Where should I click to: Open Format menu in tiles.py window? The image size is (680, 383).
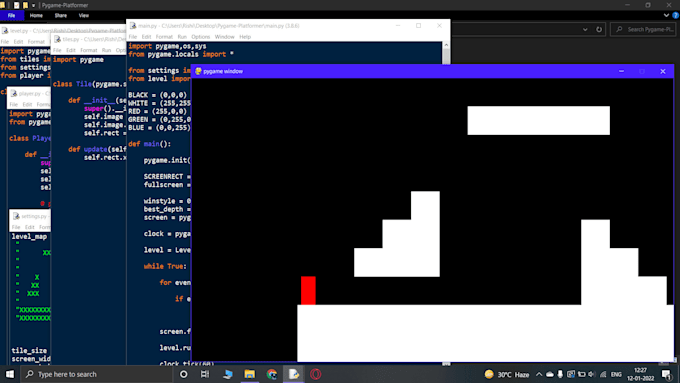point(88,50)
